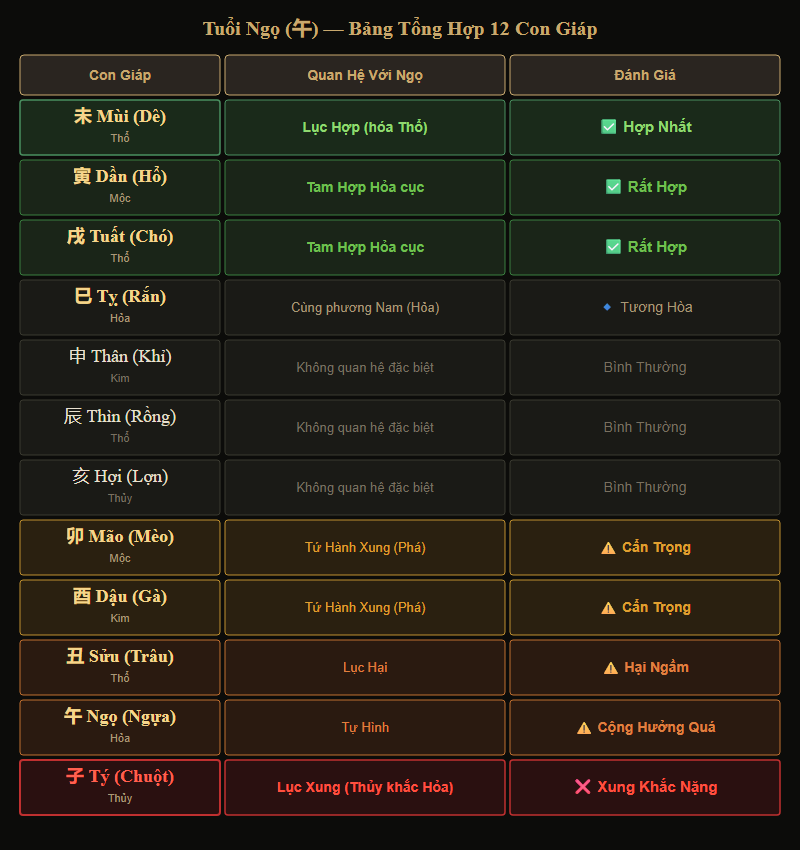
Task: Click the Lục Hợp (hóa Thổ) cell
Action: pos(365,127)
